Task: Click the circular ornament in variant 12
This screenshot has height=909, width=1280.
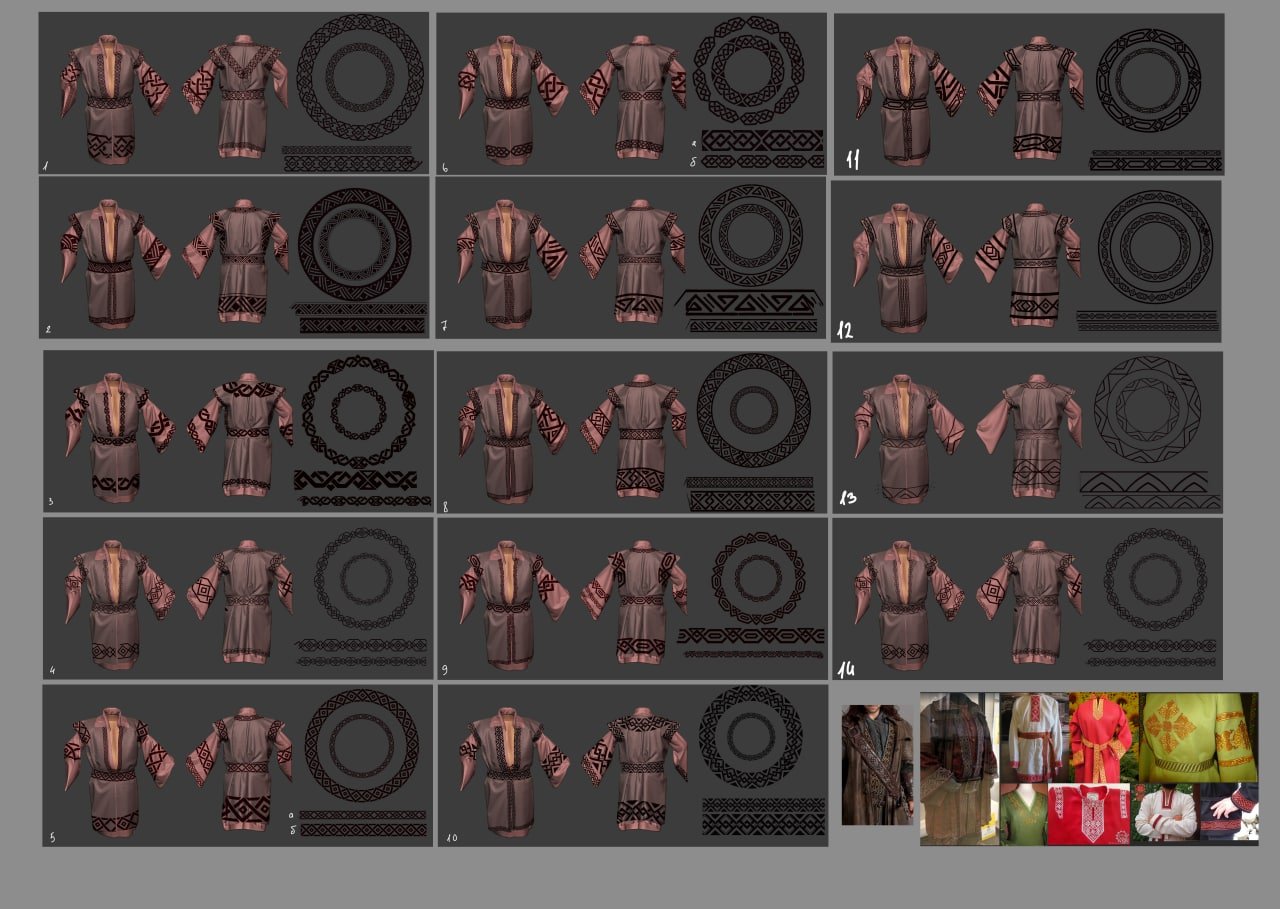Action: click(x=1154, y=246)
